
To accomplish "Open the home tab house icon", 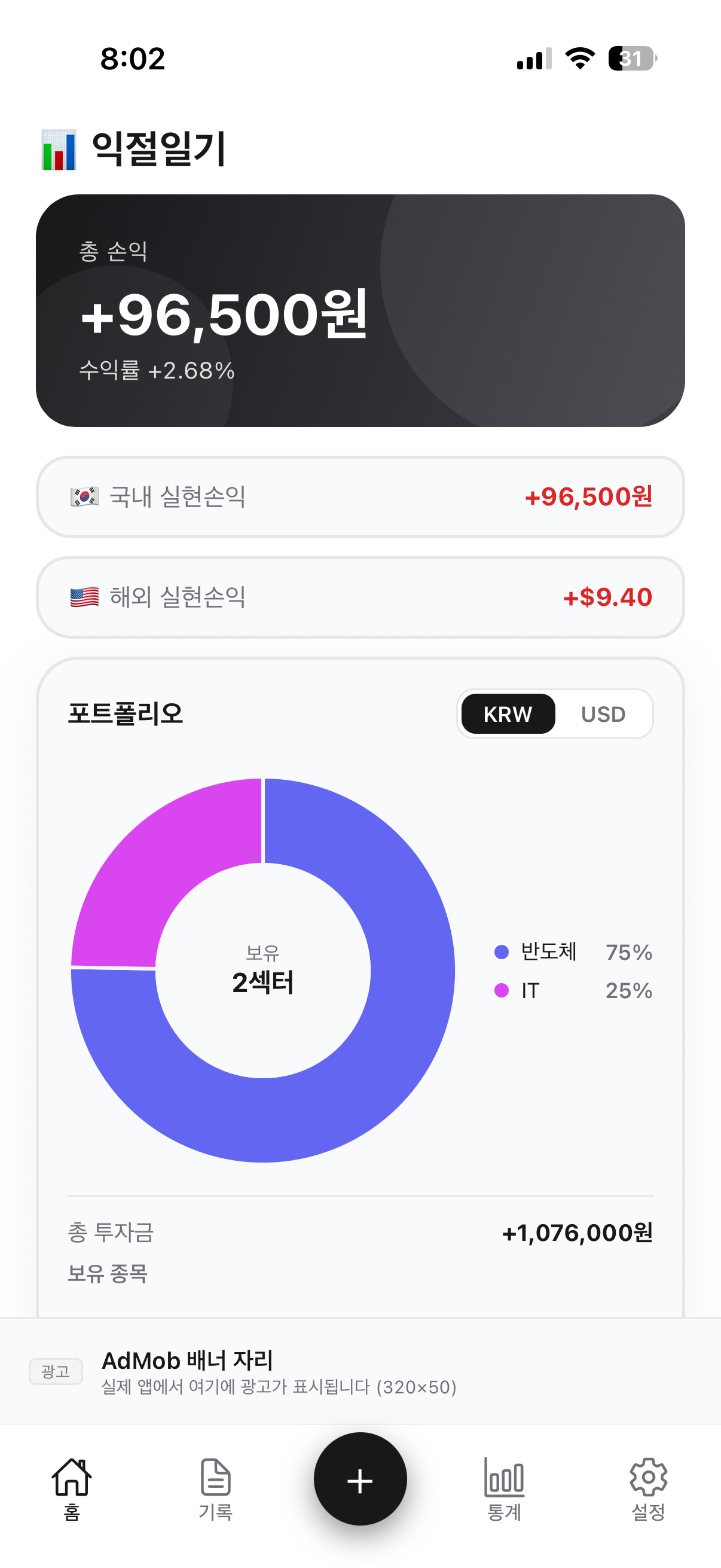I will click(72, 1477).
